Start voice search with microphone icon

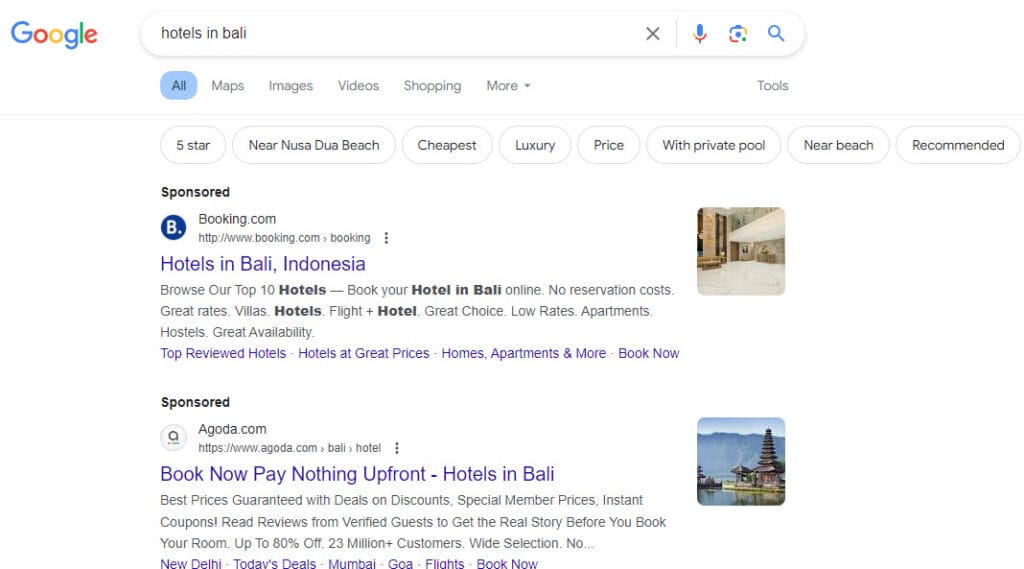[699, 33]
